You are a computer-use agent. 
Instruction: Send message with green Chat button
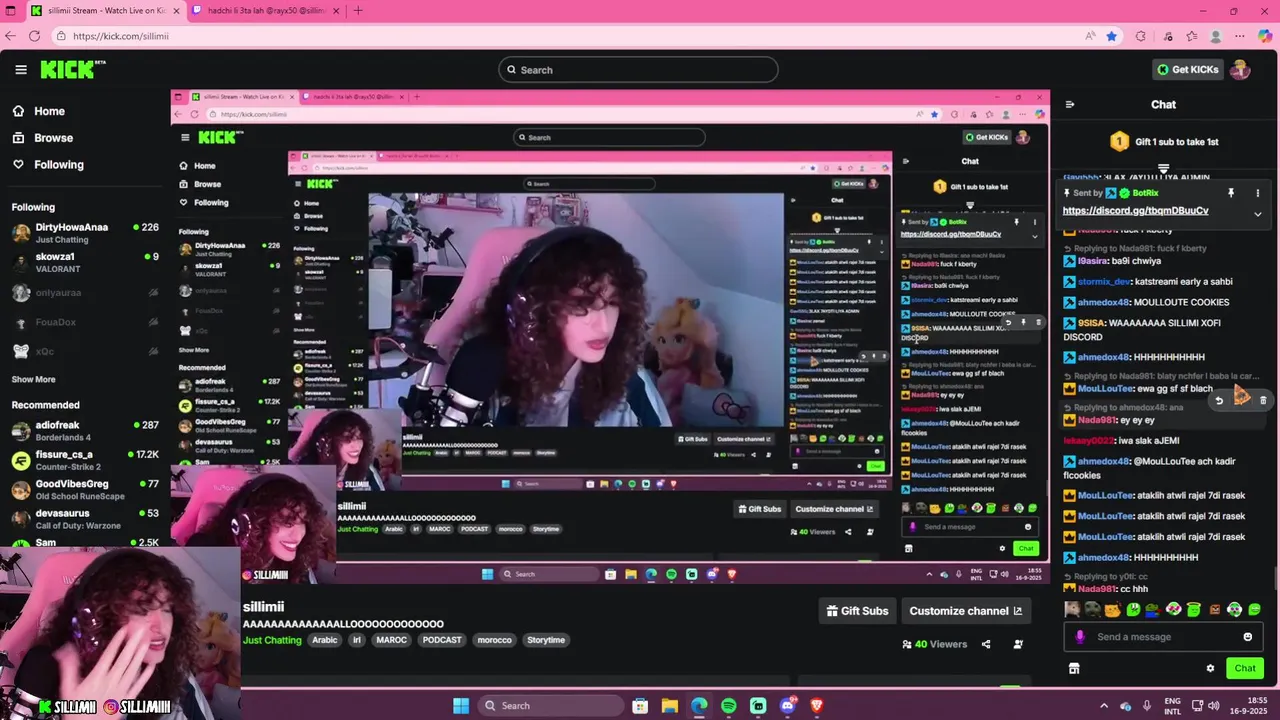(x=1244, y=668)
